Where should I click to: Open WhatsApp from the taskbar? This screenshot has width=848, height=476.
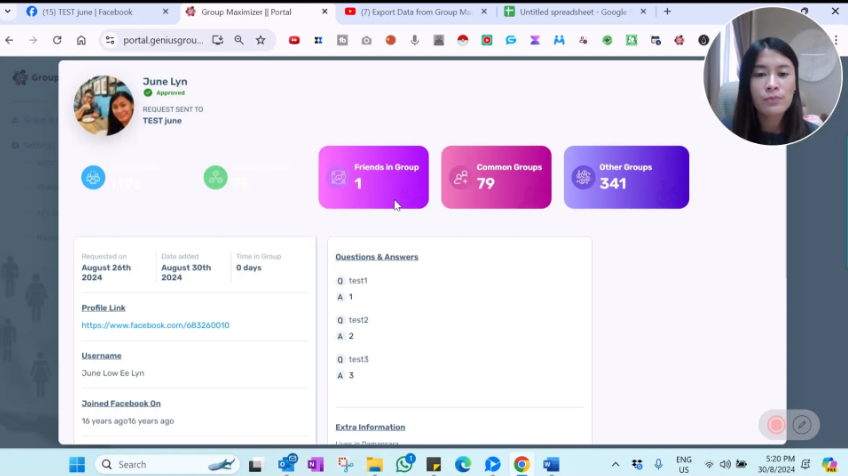[x=404, y=464]
